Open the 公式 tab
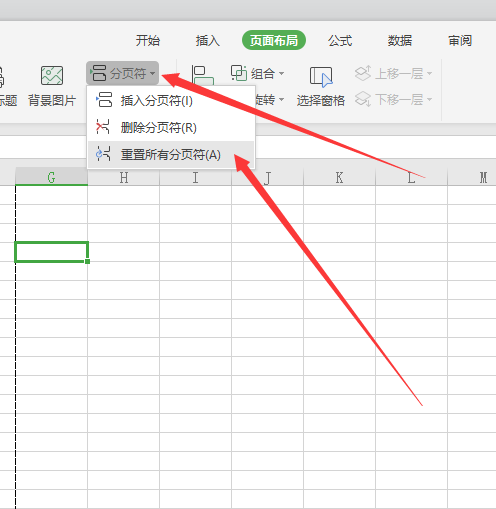 tap(340, 41)
